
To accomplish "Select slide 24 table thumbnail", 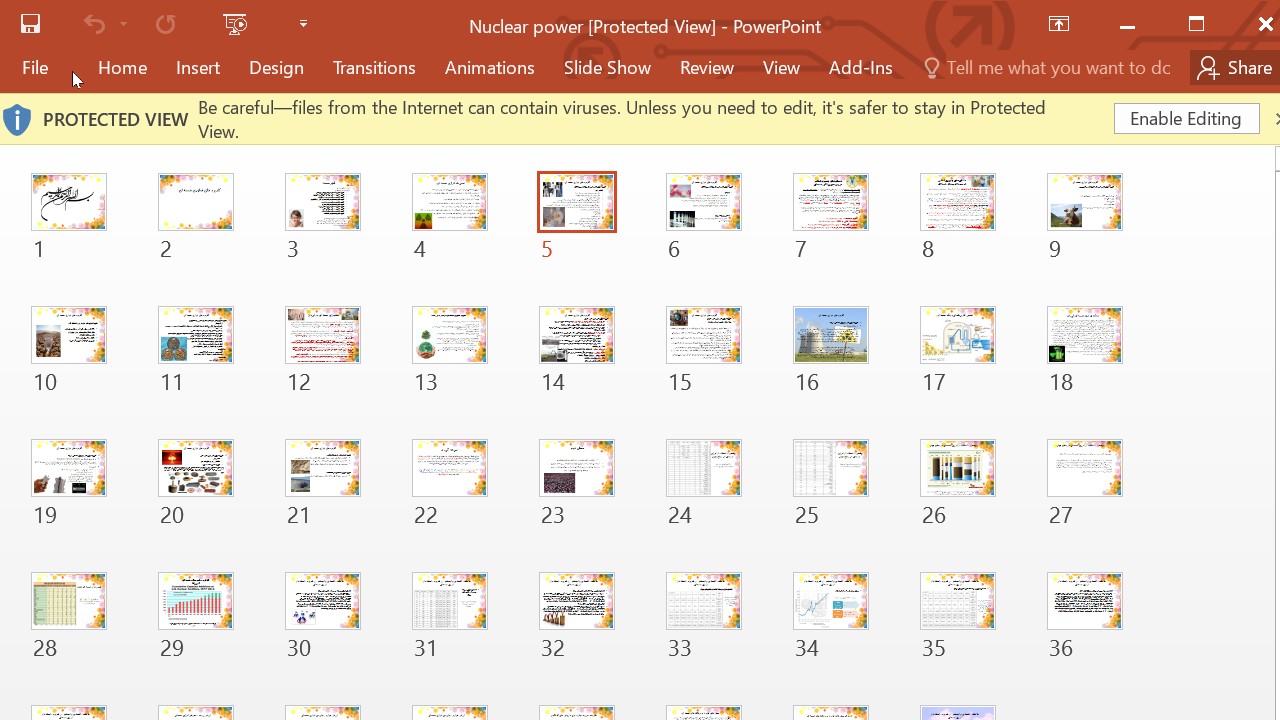I will click(x=704, y=468).
